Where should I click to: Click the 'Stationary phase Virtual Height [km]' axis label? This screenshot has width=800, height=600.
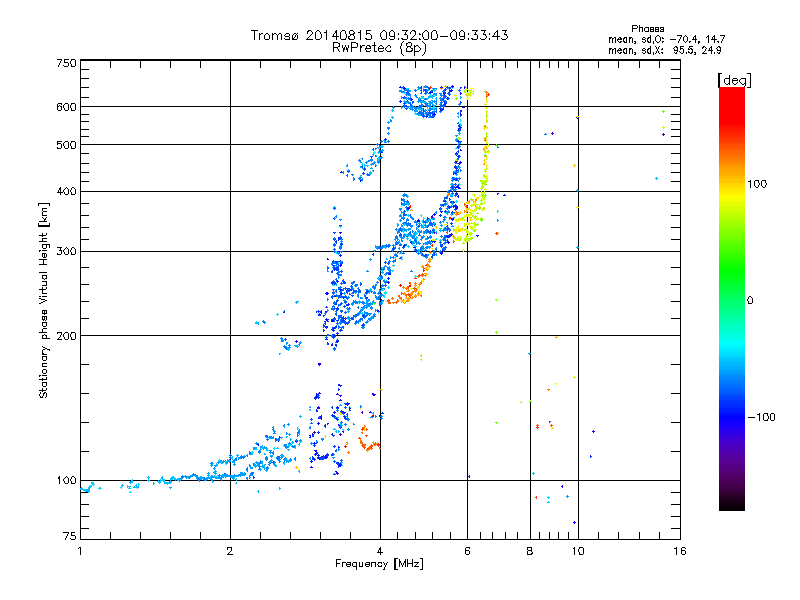pyautogui.click(x=43, y=300)
